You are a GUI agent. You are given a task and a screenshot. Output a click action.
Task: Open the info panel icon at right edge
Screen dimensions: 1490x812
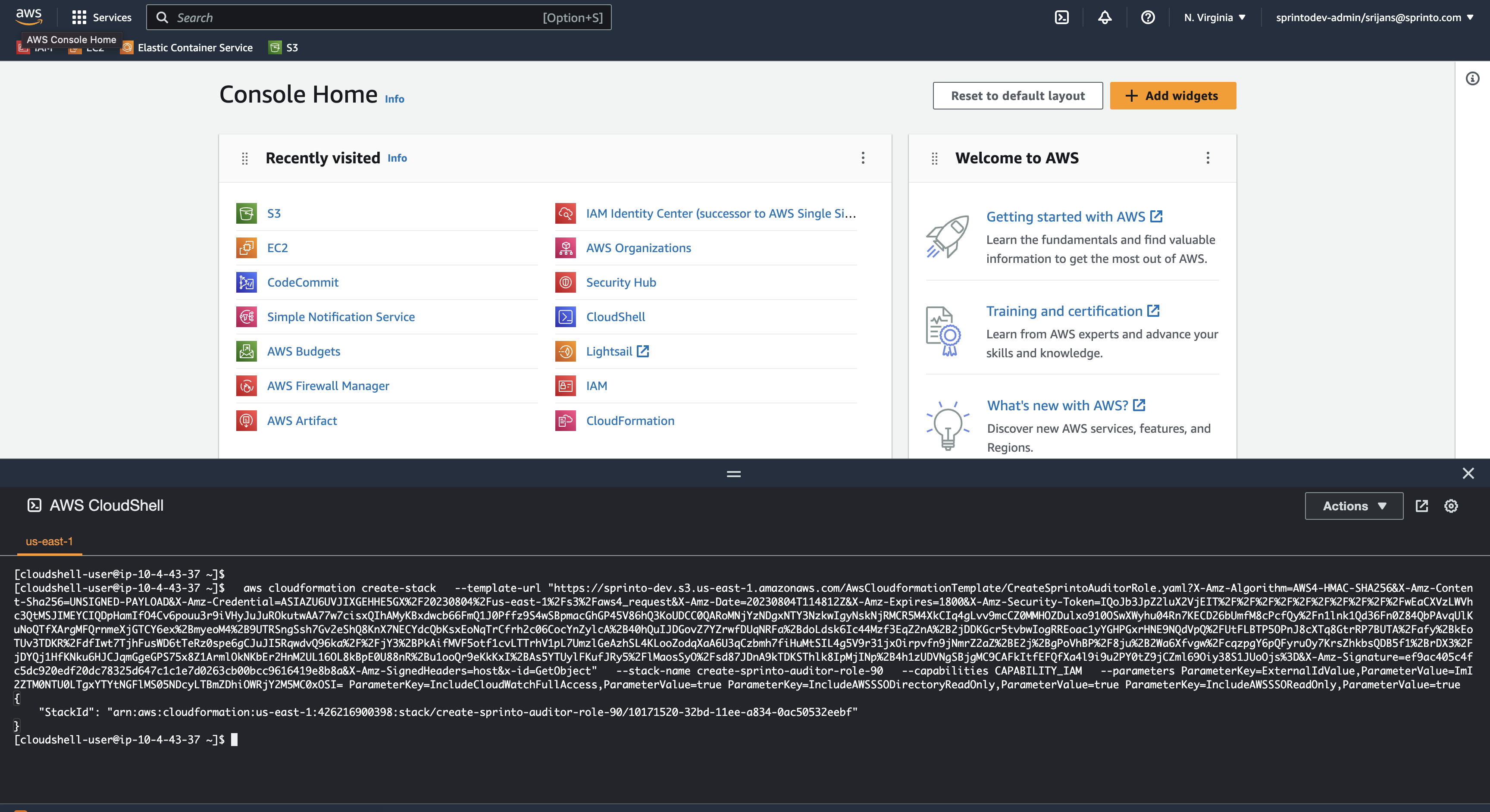[1473, 78]
